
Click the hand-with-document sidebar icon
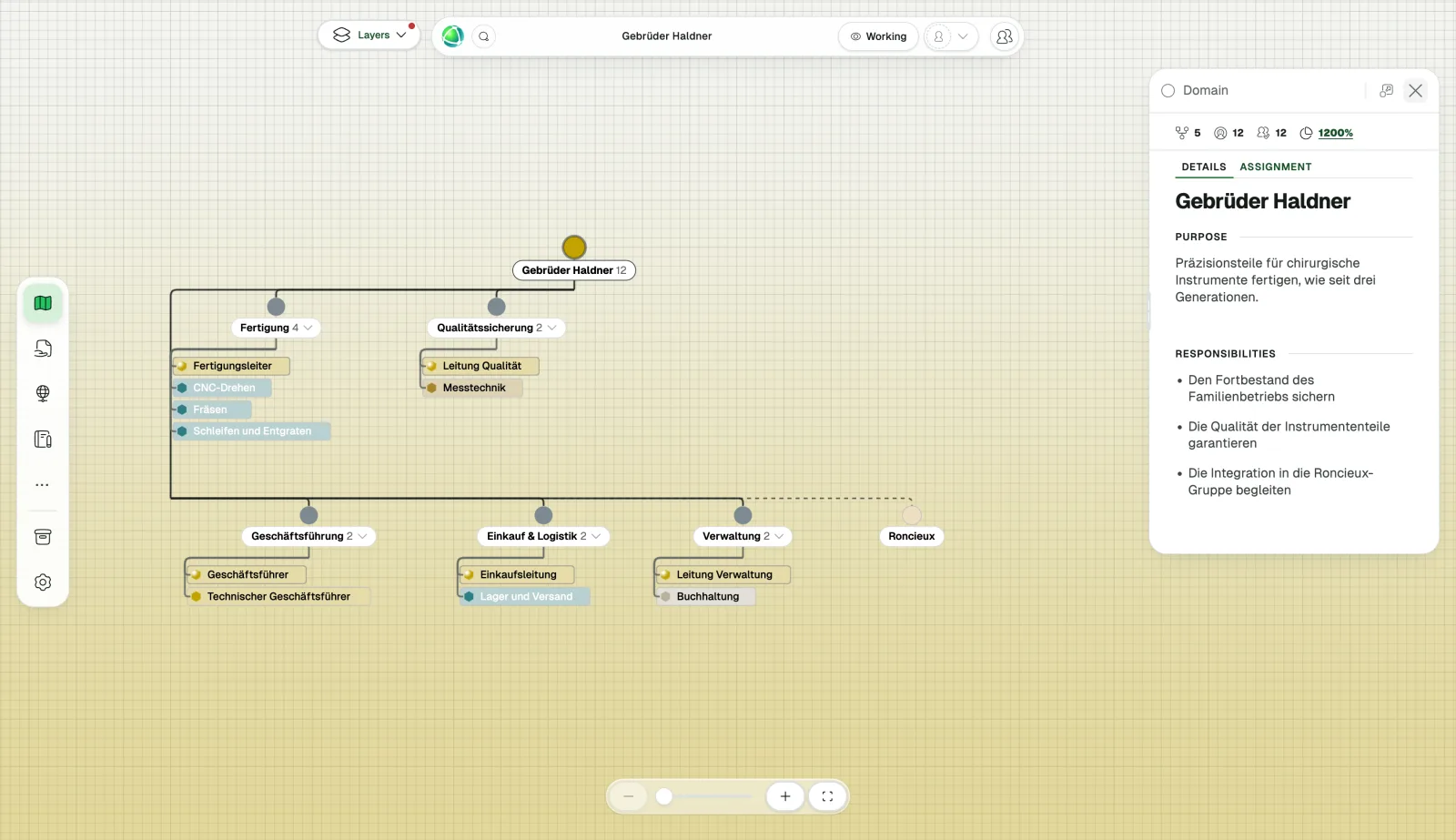43,349
